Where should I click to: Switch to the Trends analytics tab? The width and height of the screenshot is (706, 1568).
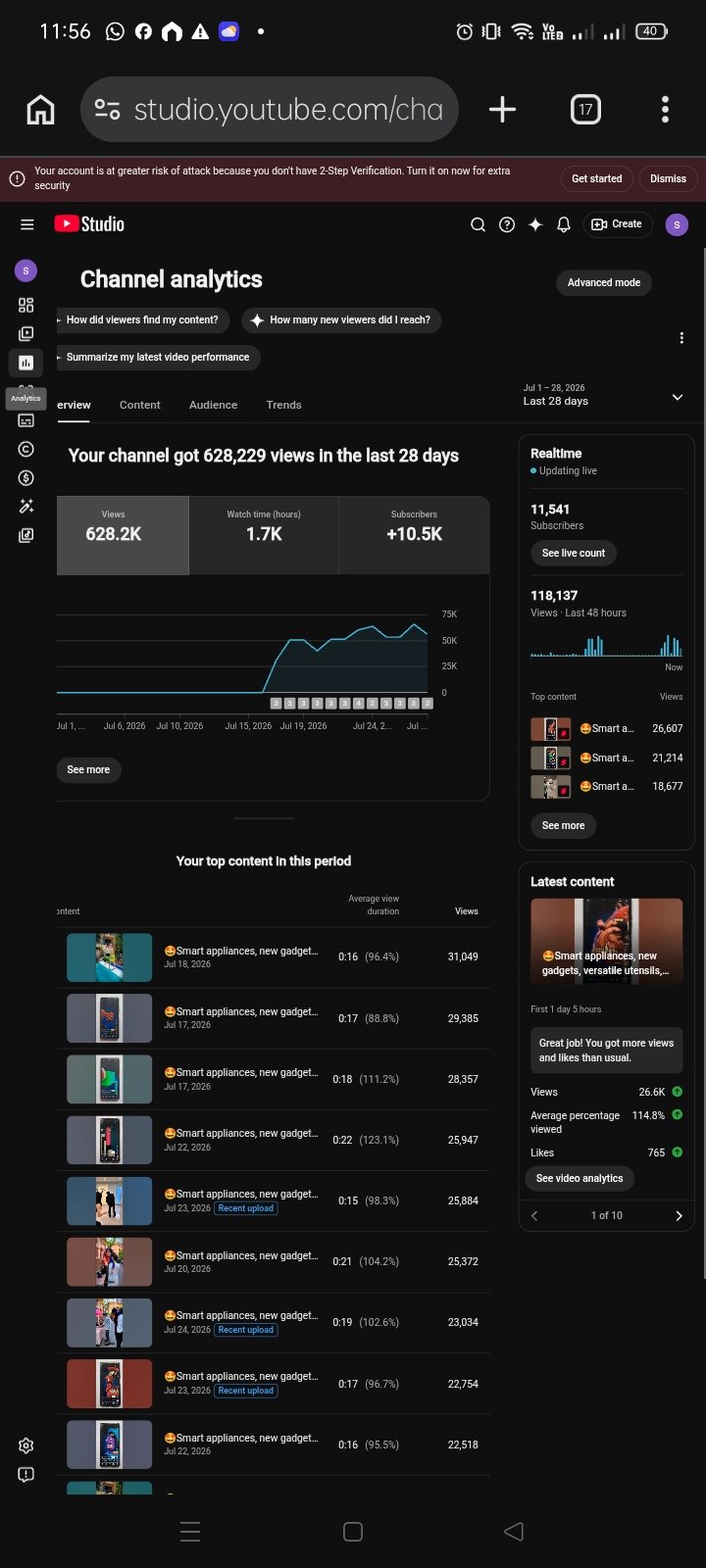point(283,405)
